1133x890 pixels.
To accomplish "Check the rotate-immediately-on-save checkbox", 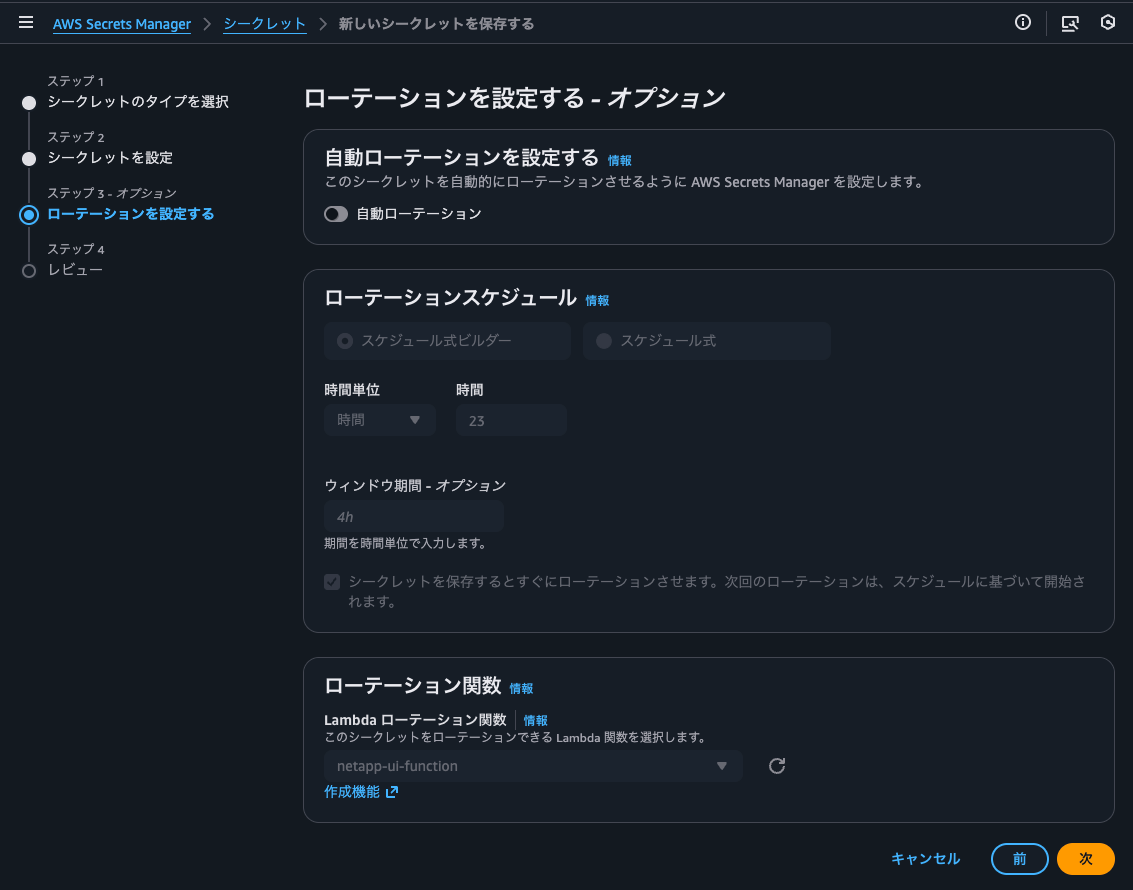I will (x=331, y=582).
